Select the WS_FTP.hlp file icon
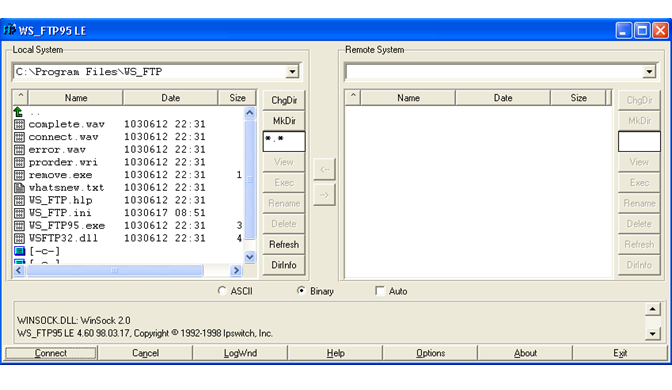Screen dimensions: 672x390 click(x=19, y=200)
